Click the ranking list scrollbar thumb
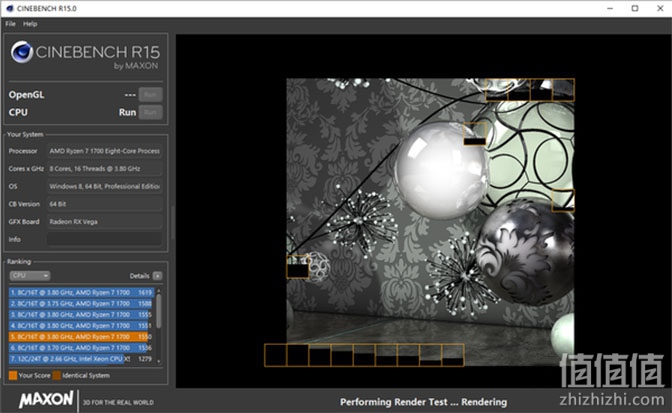This screenshot has height=413, width=672. pyautogui.click(x=159, y=311)
